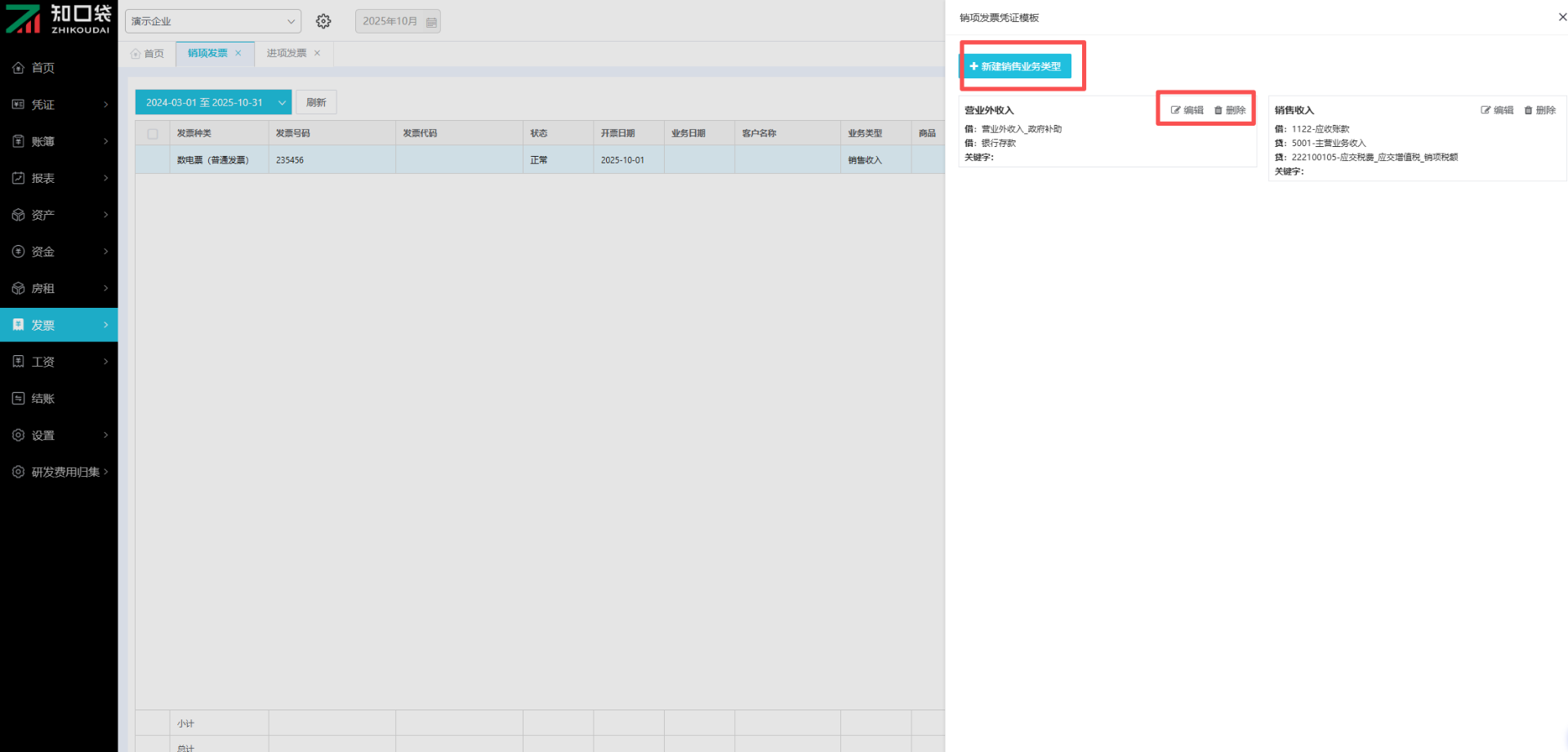The image size is (1568, 752).
Task: Close the 销项发票 tab
Action: (x=238, y=53)
